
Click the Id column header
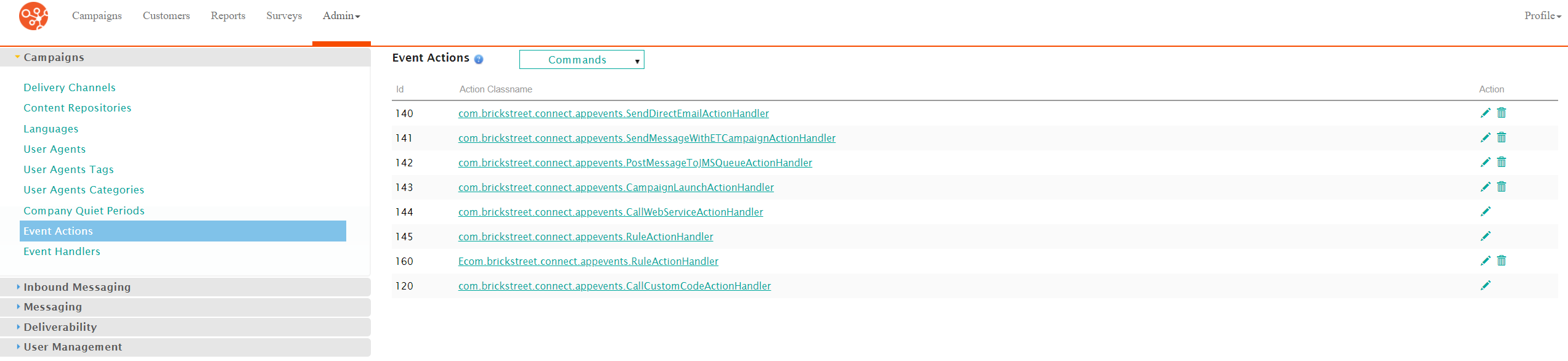400,89
